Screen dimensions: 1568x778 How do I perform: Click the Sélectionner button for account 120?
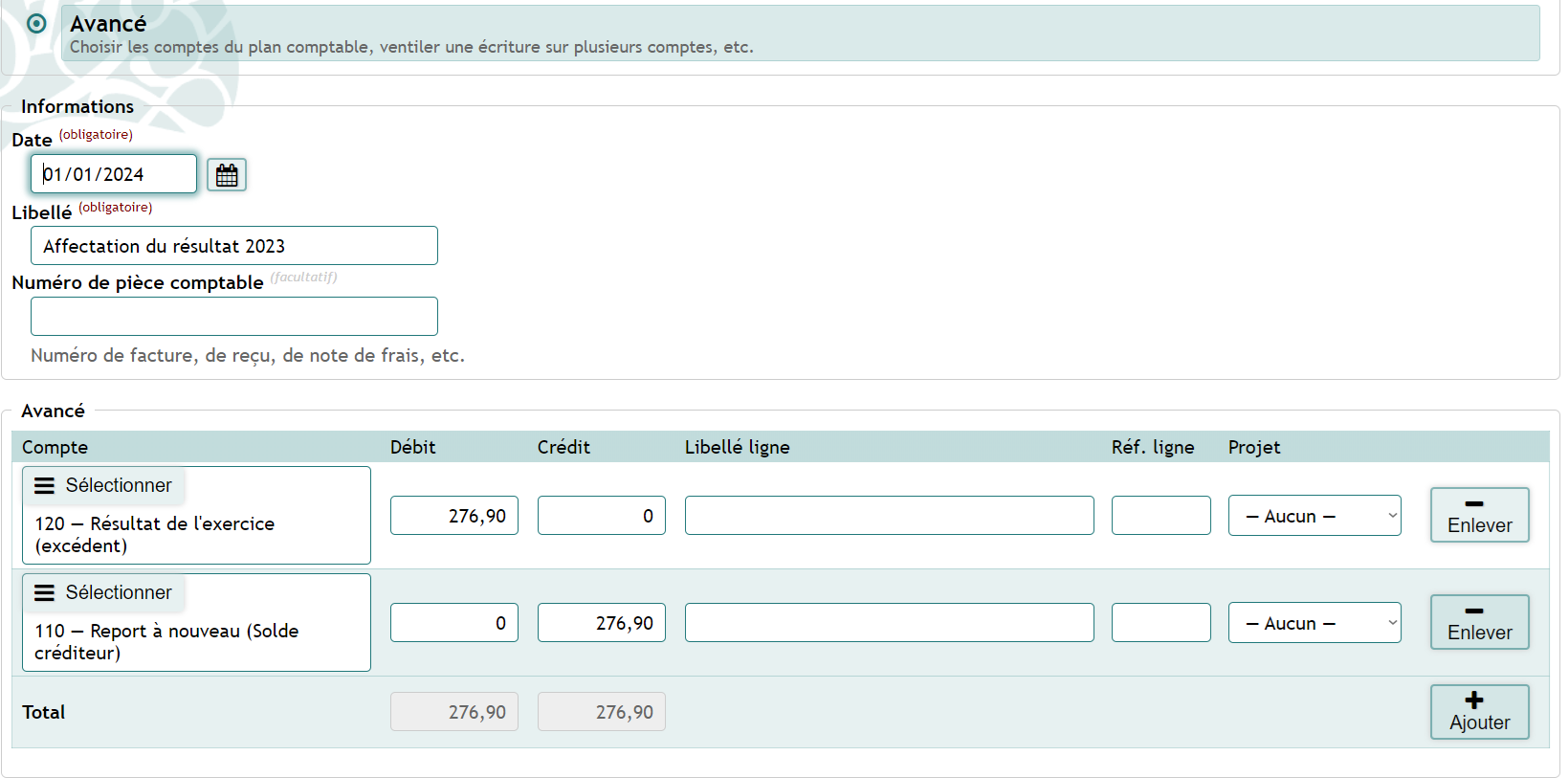pos(103,485)
